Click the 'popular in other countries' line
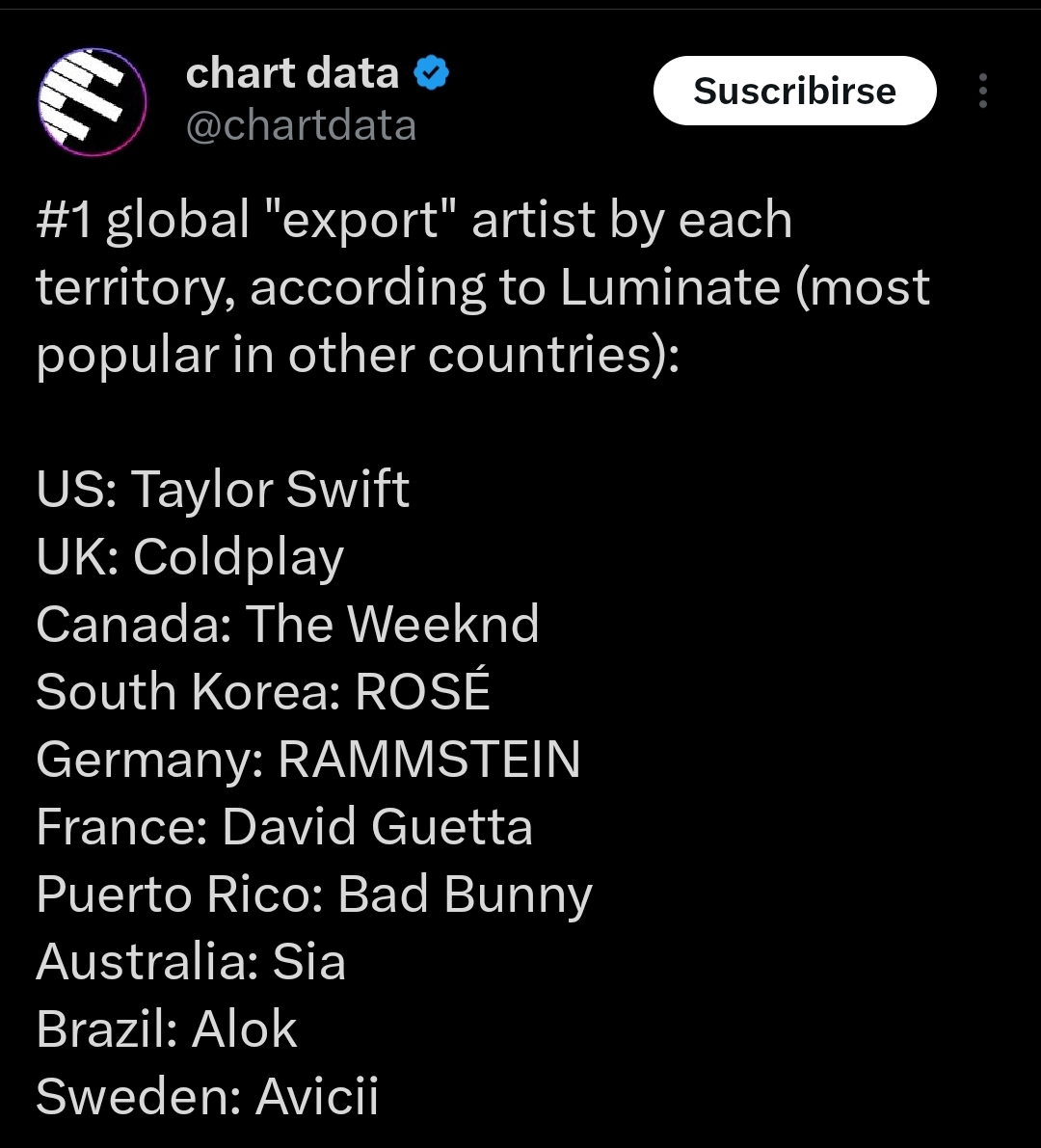Image resolution: width=1041 pixels, height=1148 pixels. [358, 355]
